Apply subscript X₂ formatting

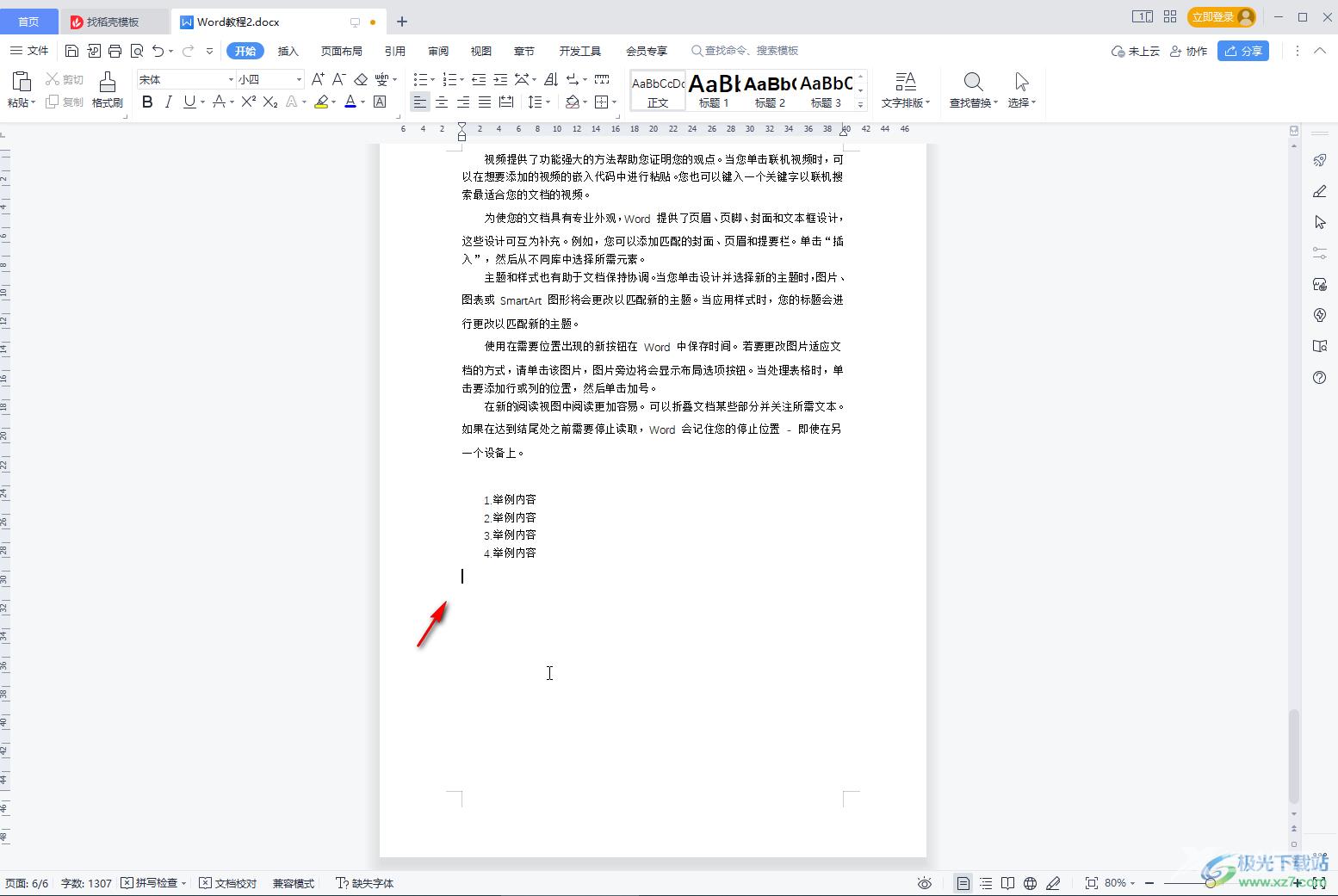pyautogui.click(x=270, y=102)
